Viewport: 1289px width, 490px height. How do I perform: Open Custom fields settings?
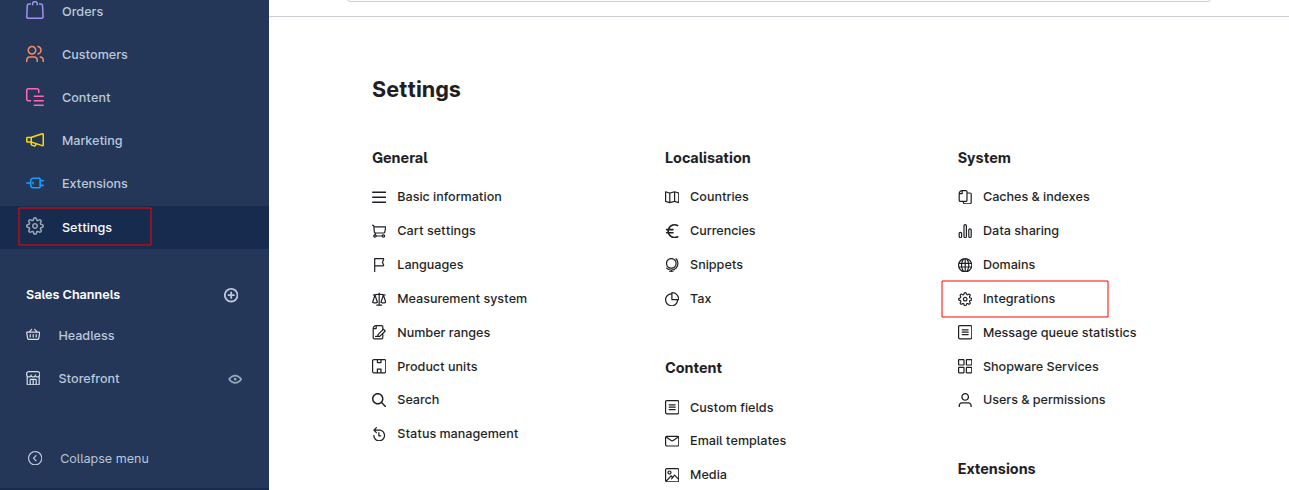click(731, 408)
